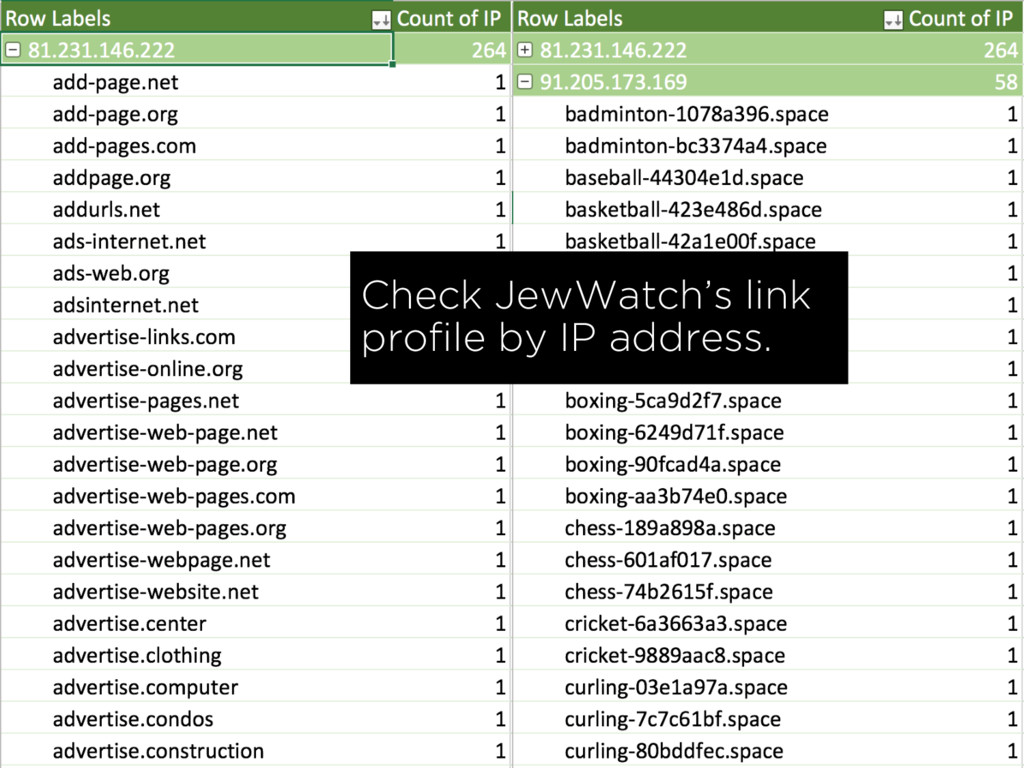The height and width of the screenshot is (768, 1024).
Task: Select the addurls.net row
Action: (x=255, y=210)
